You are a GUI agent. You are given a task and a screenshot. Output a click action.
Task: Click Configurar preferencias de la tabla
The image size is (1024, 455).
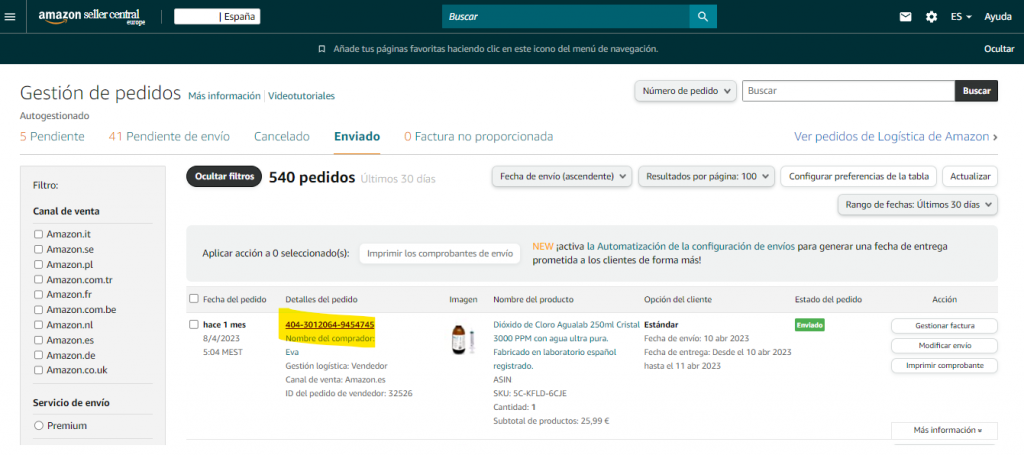pyautogui.click(x=859, y=176)
